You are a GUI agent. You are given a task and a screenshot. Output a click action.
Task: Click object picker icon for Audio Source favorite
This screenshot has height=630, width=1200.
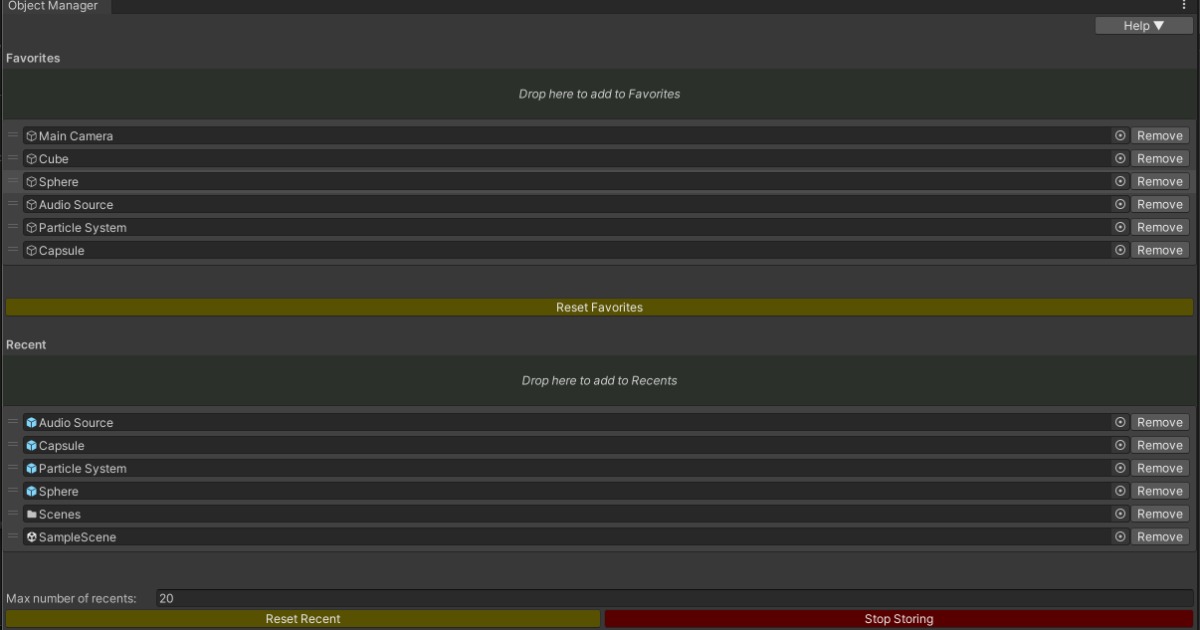1120,205
